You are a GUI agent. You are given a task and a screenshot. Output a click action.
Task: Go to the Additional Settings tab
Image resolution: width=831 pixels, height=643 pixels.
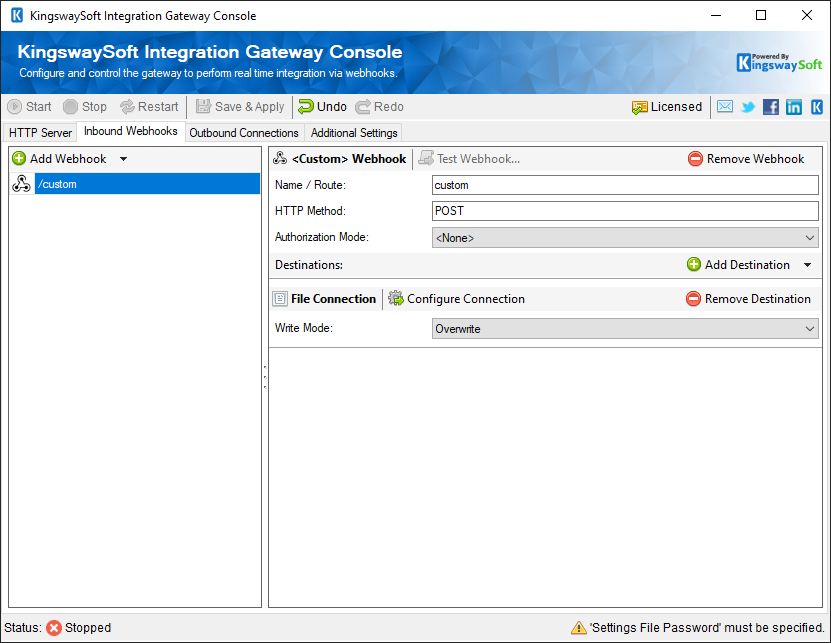tap(354, 133)
